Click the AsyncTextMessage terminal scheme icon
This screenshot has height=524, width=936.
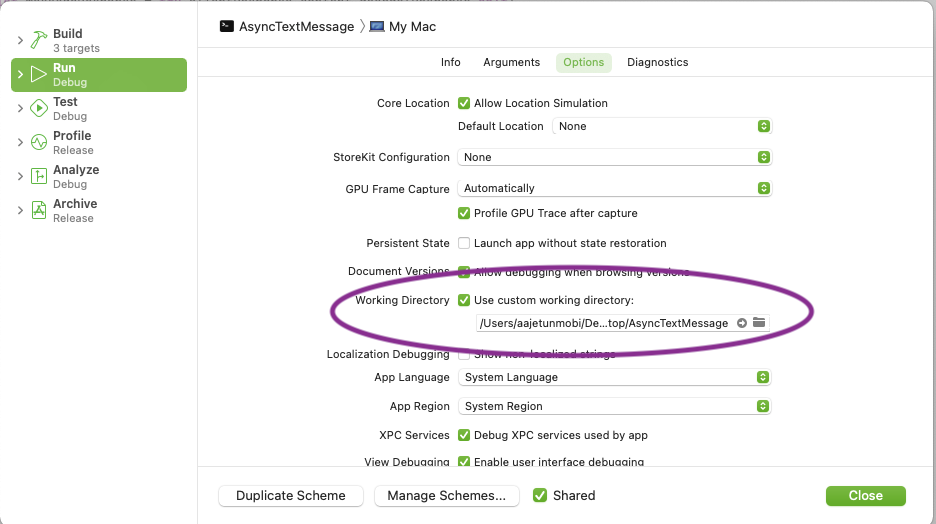(227, 26)
